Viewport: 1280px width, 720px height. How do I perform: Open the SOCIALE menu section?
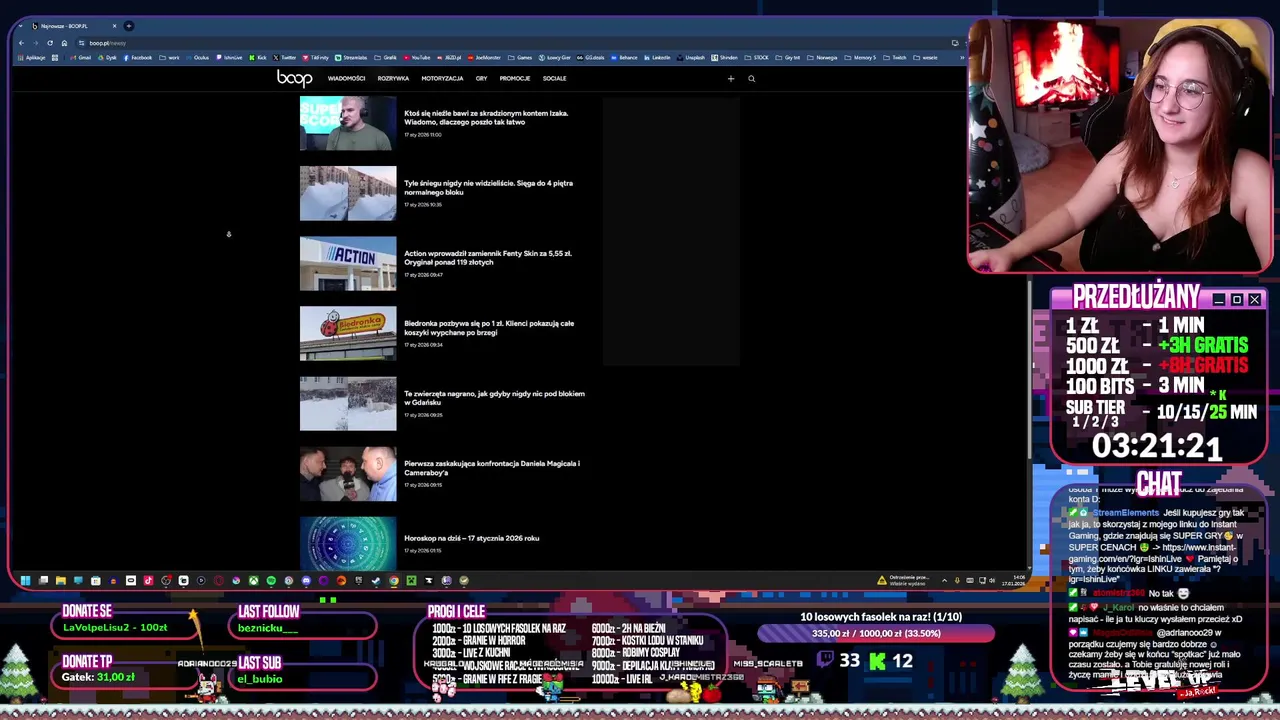tap(554, 78)
